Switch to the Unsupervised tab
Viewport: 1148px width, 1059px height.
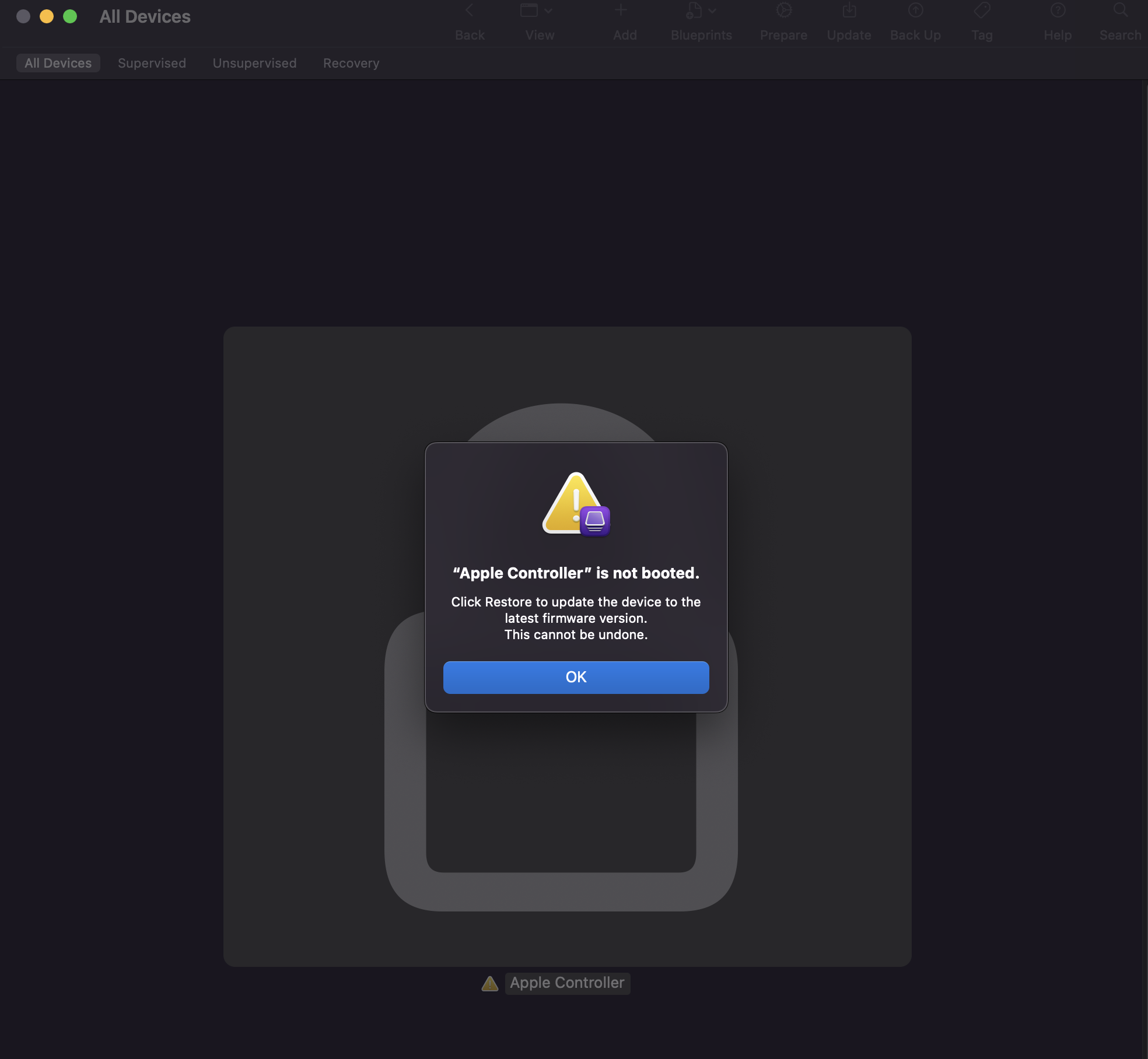click(x=254, y=63)
